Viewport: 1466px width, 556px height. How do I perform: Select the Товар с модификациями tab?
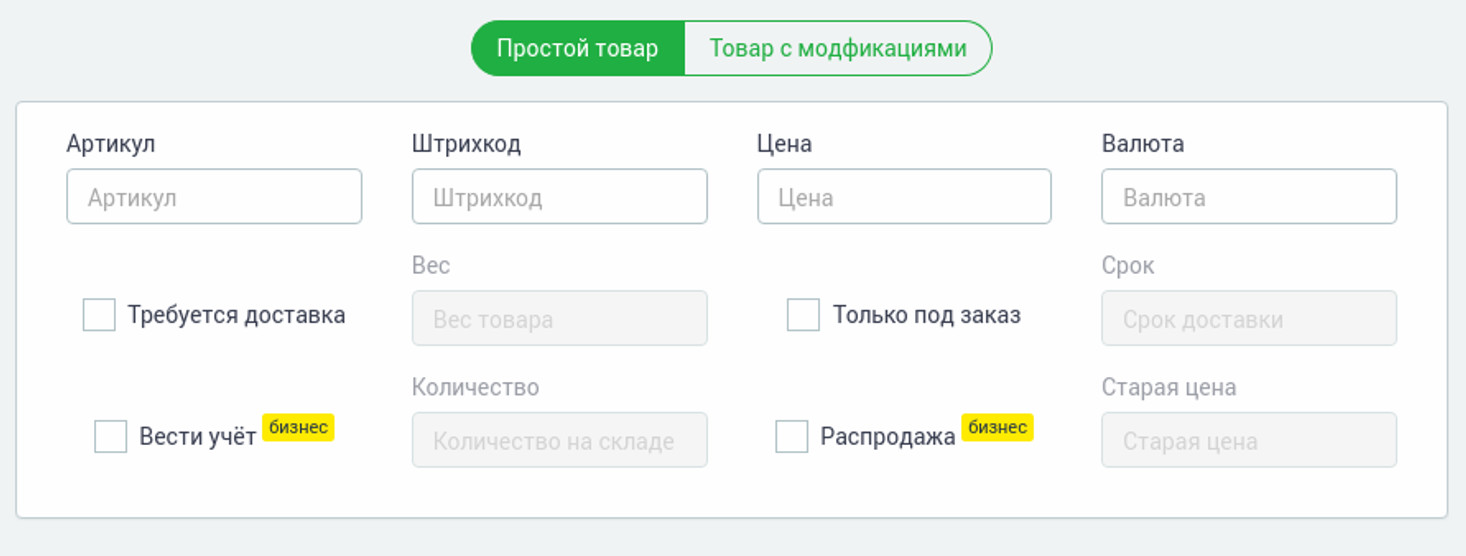[x=838, y=48]
